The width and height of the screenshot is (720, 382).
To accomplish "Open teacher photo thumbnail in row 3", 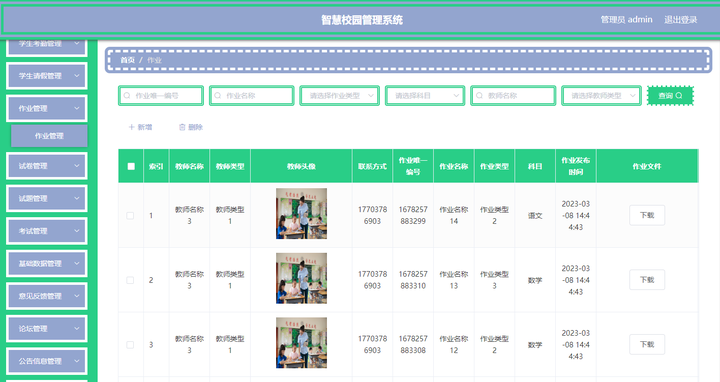I will pos(301,343).
